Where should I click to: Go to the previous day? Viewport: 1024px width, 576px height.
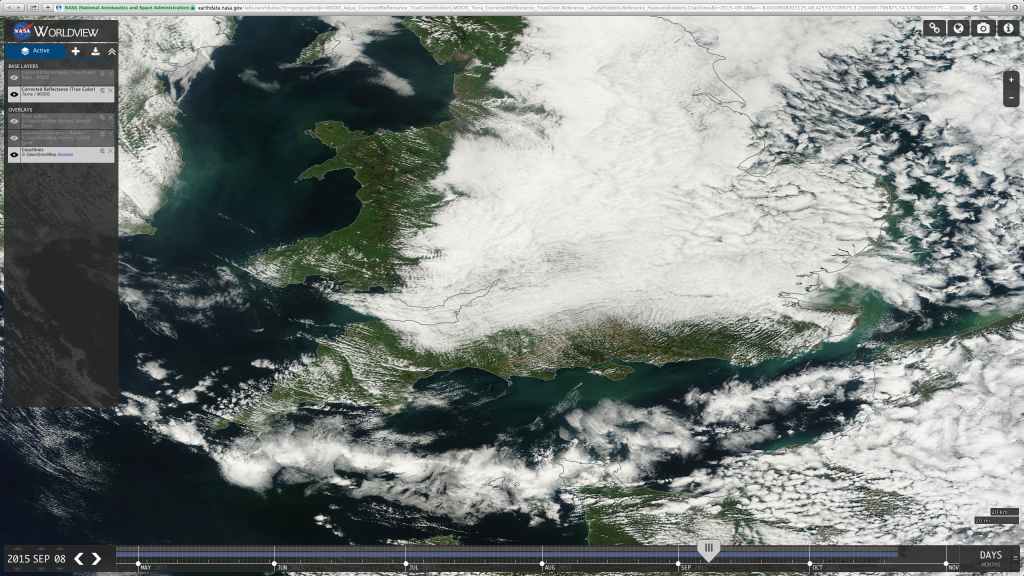pyautogui.click(x=78, y=558)
